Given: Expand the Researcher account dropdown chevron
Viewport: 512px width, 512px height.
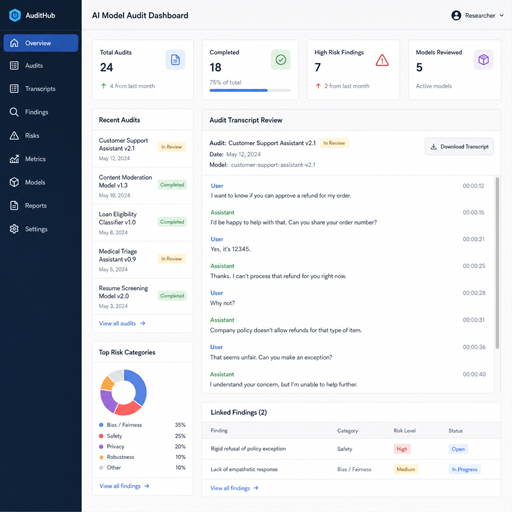Looking at the screenshot, I should [502, 15].
